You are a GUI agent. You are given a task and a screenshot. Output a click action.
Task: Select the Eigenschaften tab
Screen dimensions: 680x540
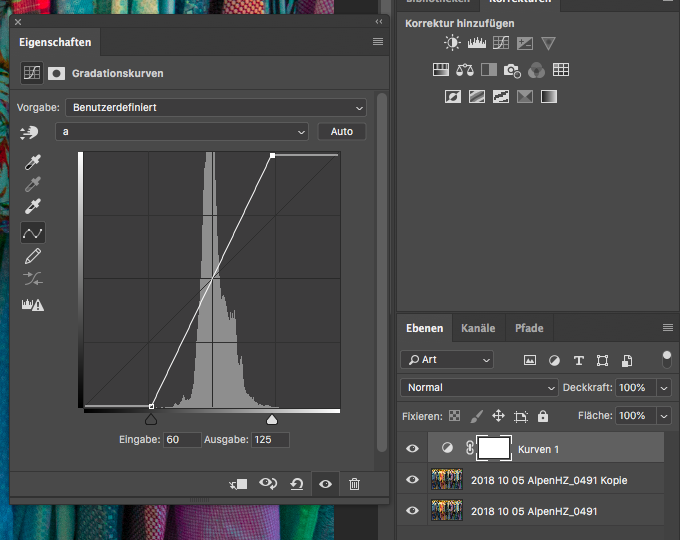click(55, 42)
